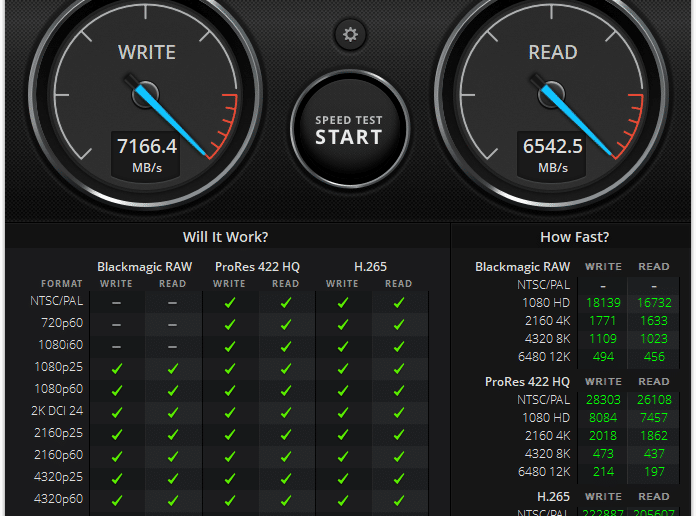Click 1080i60 checkmark under H.265 read
The width and height of the screenshot is (696, 516).
point(399,347)
